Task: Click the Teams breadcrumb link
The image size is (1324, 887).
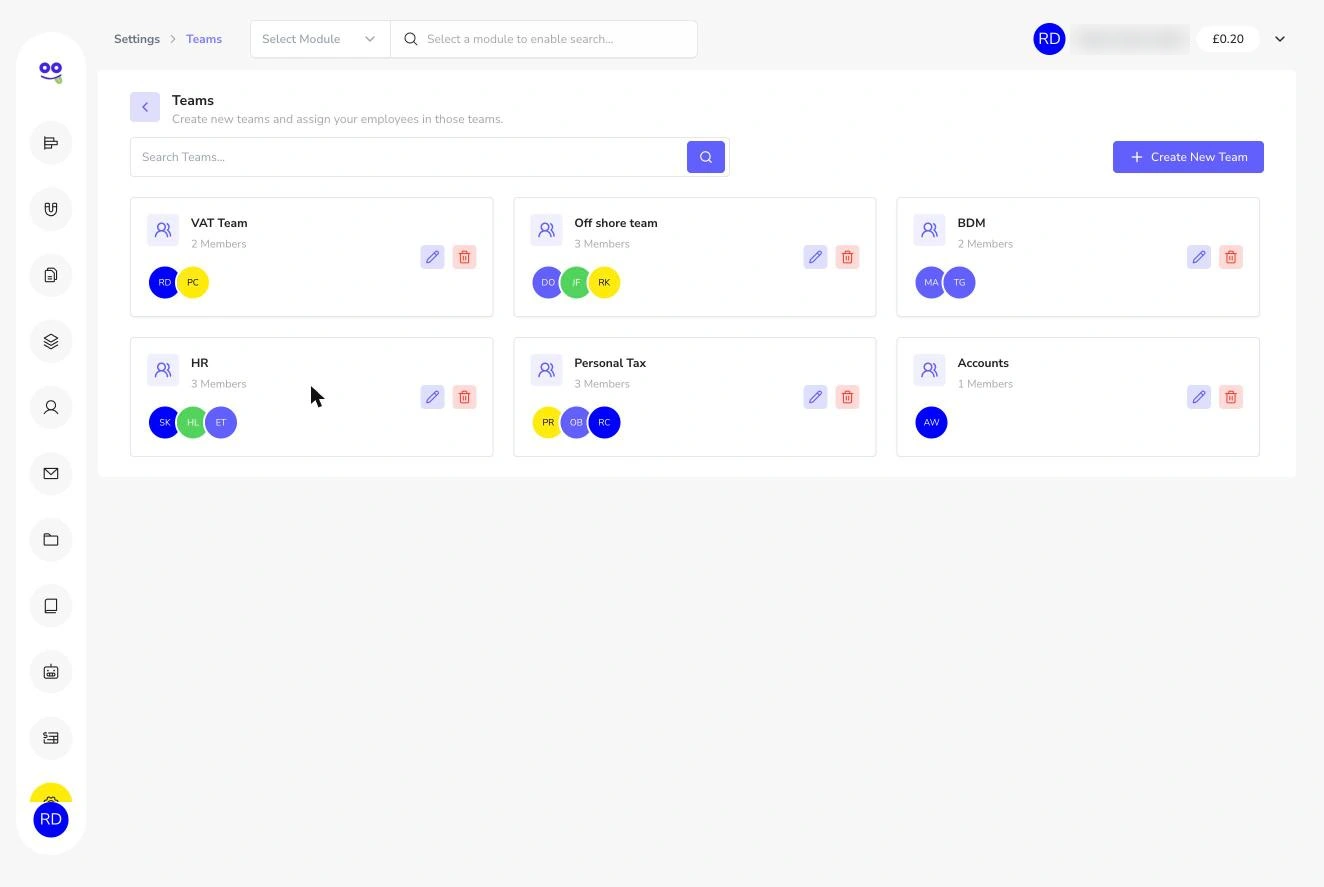Action: (204, 39)
